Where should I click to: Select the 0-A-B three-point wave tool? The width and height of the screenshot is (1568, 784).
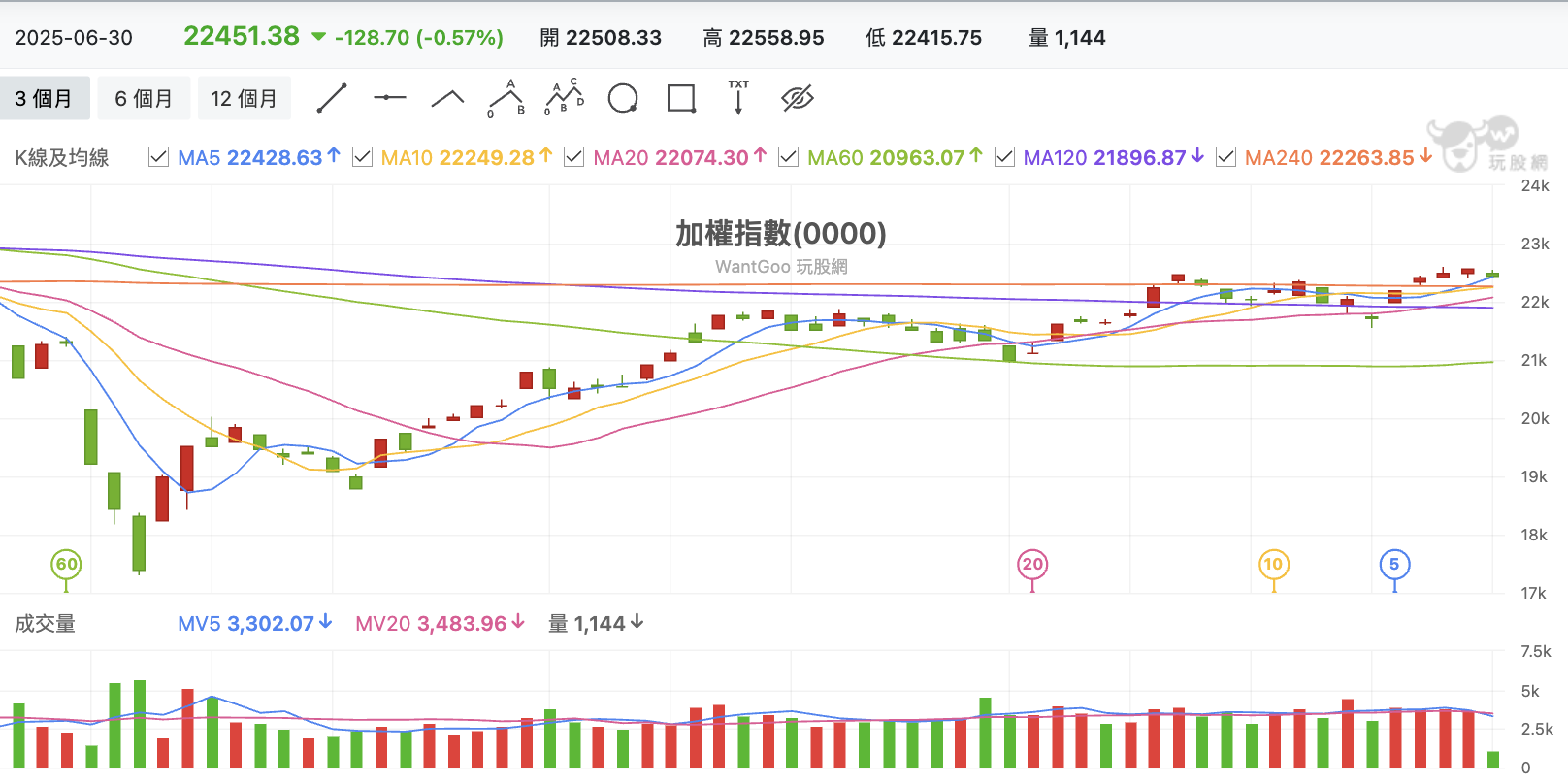click(506, 98)
